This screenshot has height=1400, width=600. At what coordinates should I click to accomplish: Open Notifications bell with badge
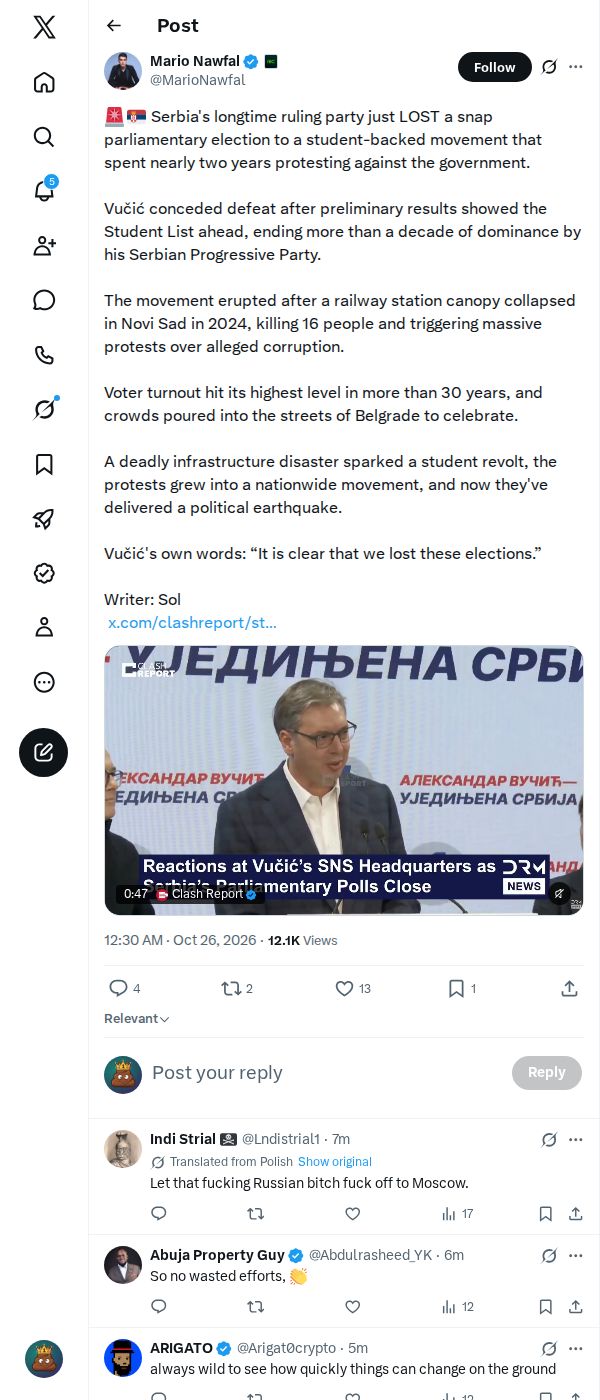click(44, 191)
